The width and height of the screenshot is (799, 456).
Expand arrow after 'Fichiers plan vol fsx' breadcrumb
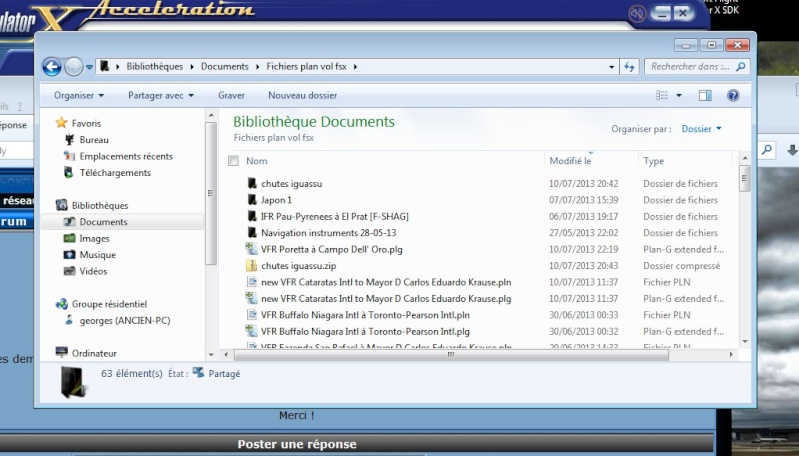(x=355, y=67)
